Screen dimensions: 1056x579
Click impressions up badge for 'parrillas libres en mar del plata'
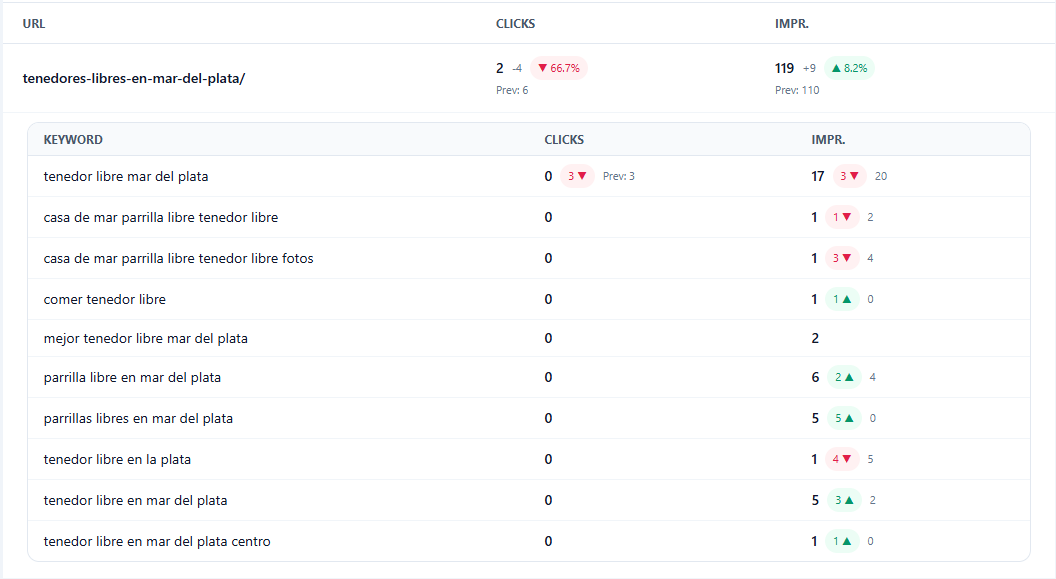point(843,418)
